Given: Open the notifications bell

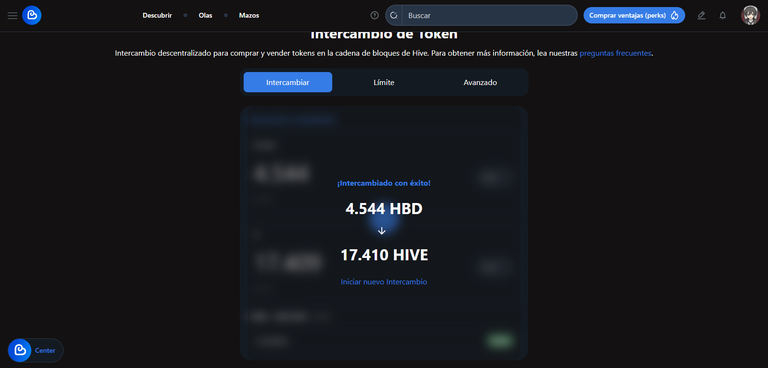Looking at the screenshot, I should 722,15.
